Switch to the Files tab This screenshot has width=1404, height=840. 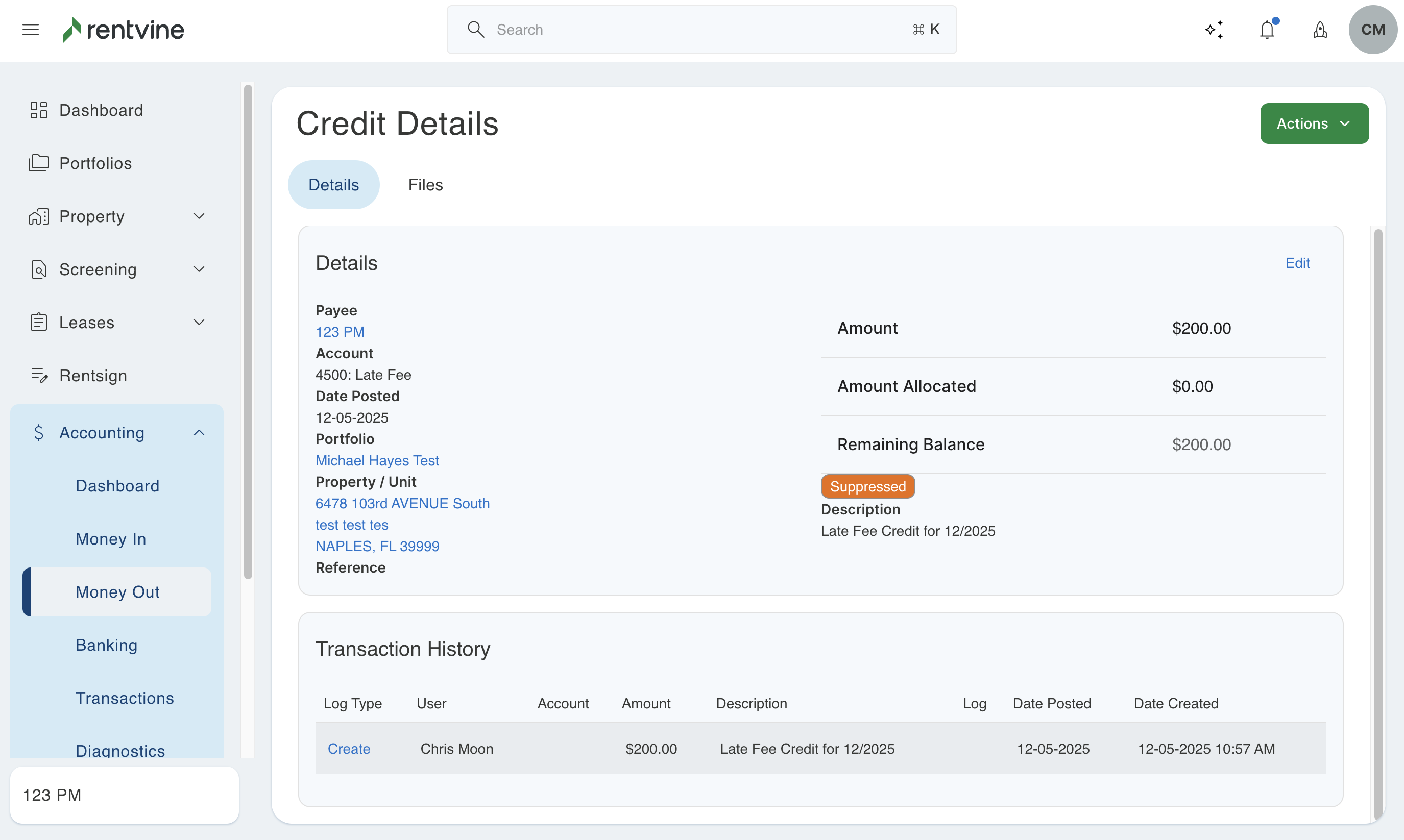[425, 185]
